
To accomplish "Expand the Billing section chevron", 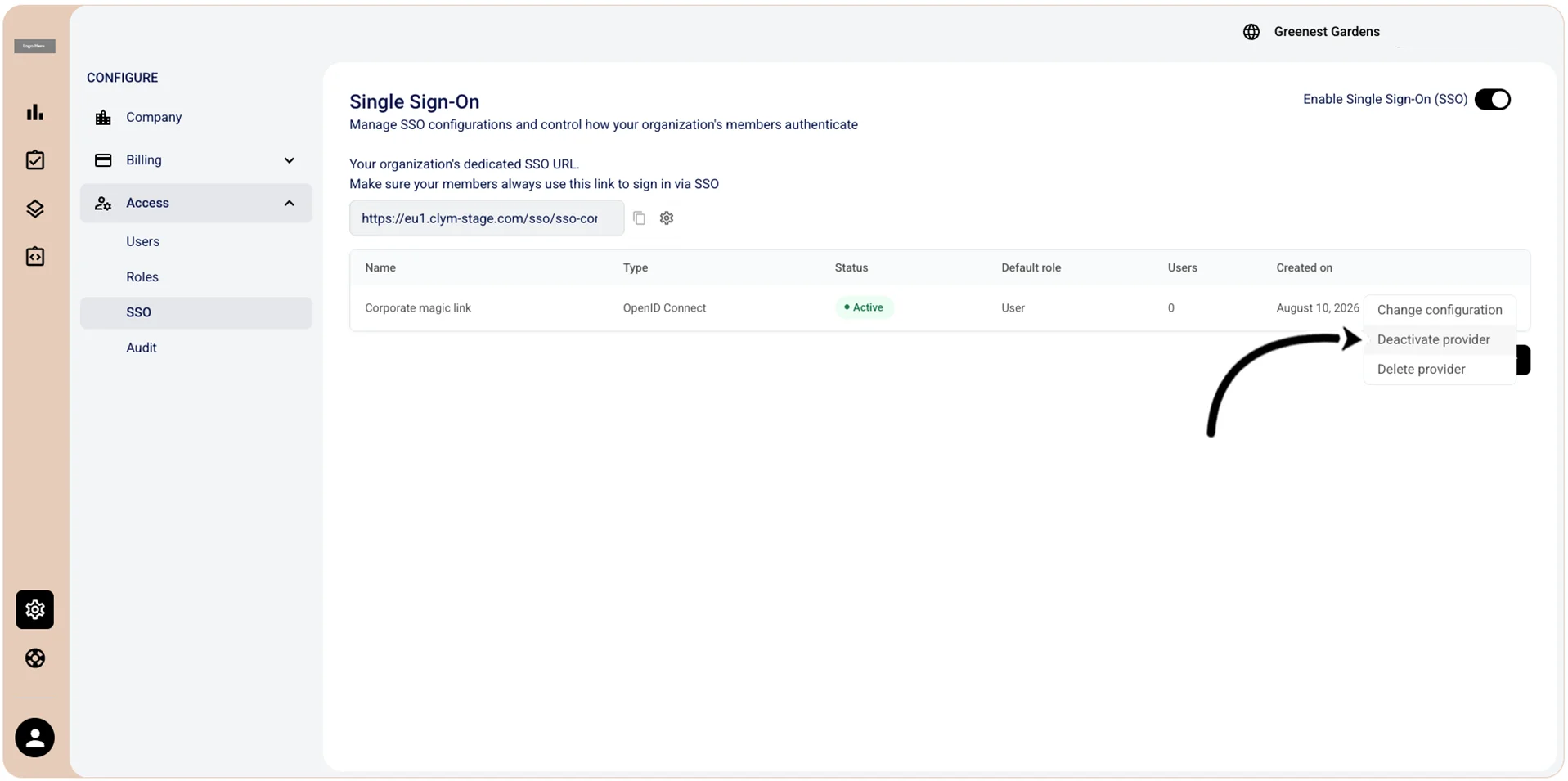I will point(289,160).
